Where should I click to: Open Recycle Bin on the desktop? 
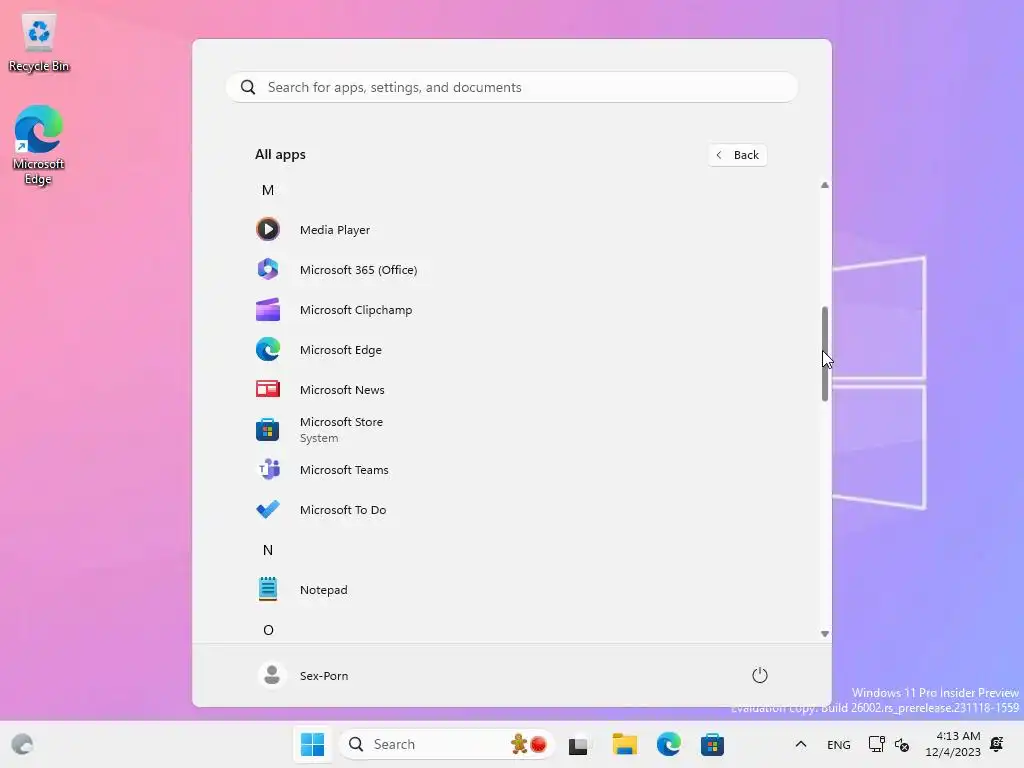click(x=39, y=43)
